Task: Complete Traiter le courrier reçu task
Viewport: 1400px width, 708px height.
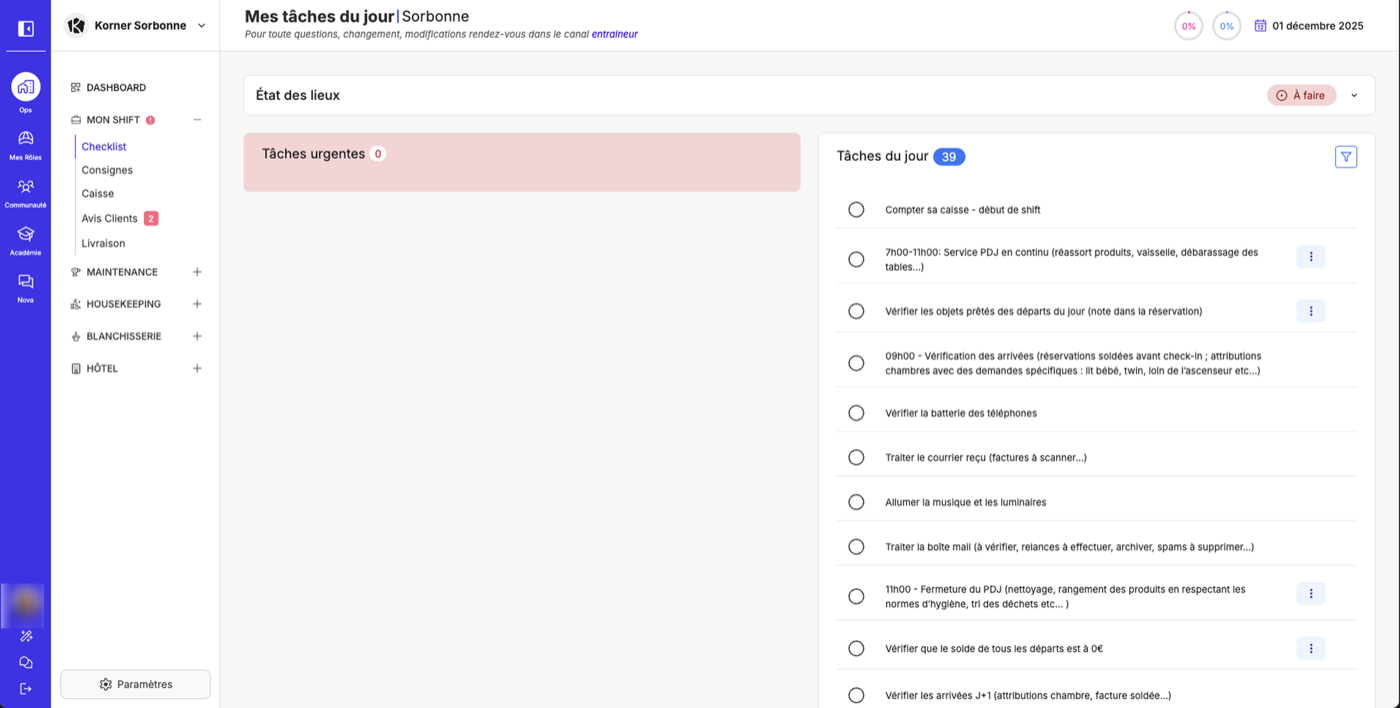Action: tap(856, 457)
